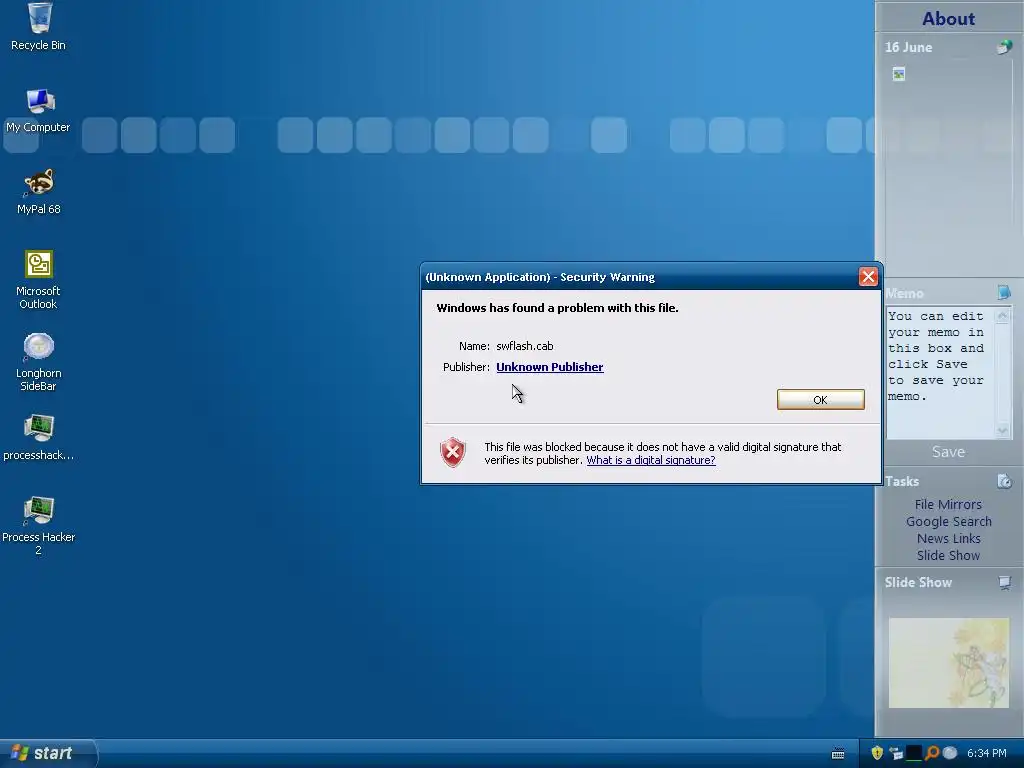Click the swflash.cab file name text

tap(524, 346)
